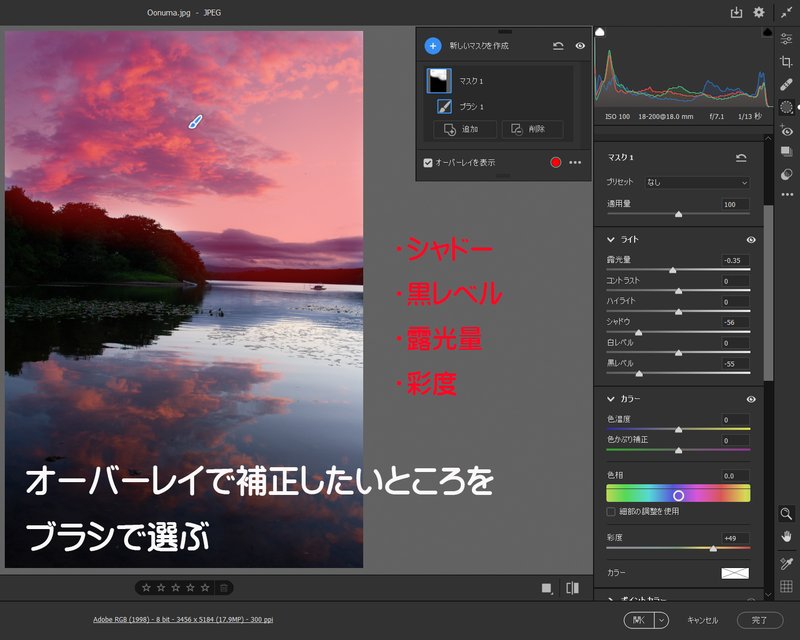The height and width of the screenshot is (640, 800).
Task: Click the 露光量 value field showing -0.35
Action: pyautogui.click(x=735, y=260)
